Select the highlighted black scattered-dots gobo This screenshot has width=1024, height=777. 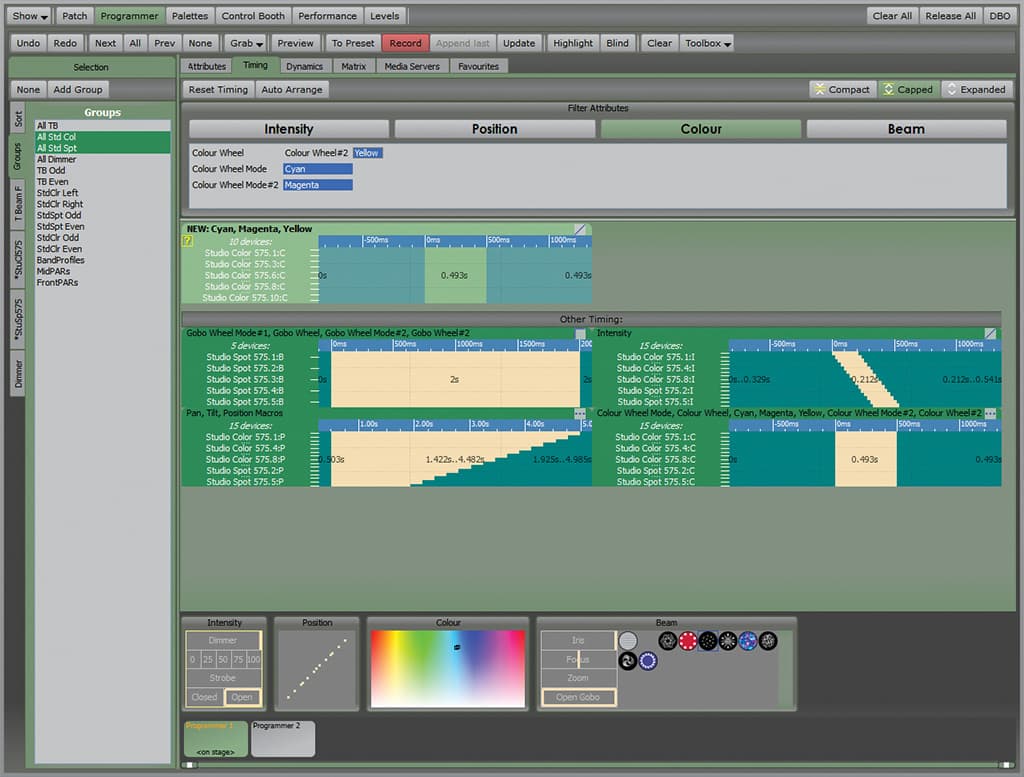tap(708, 641)
